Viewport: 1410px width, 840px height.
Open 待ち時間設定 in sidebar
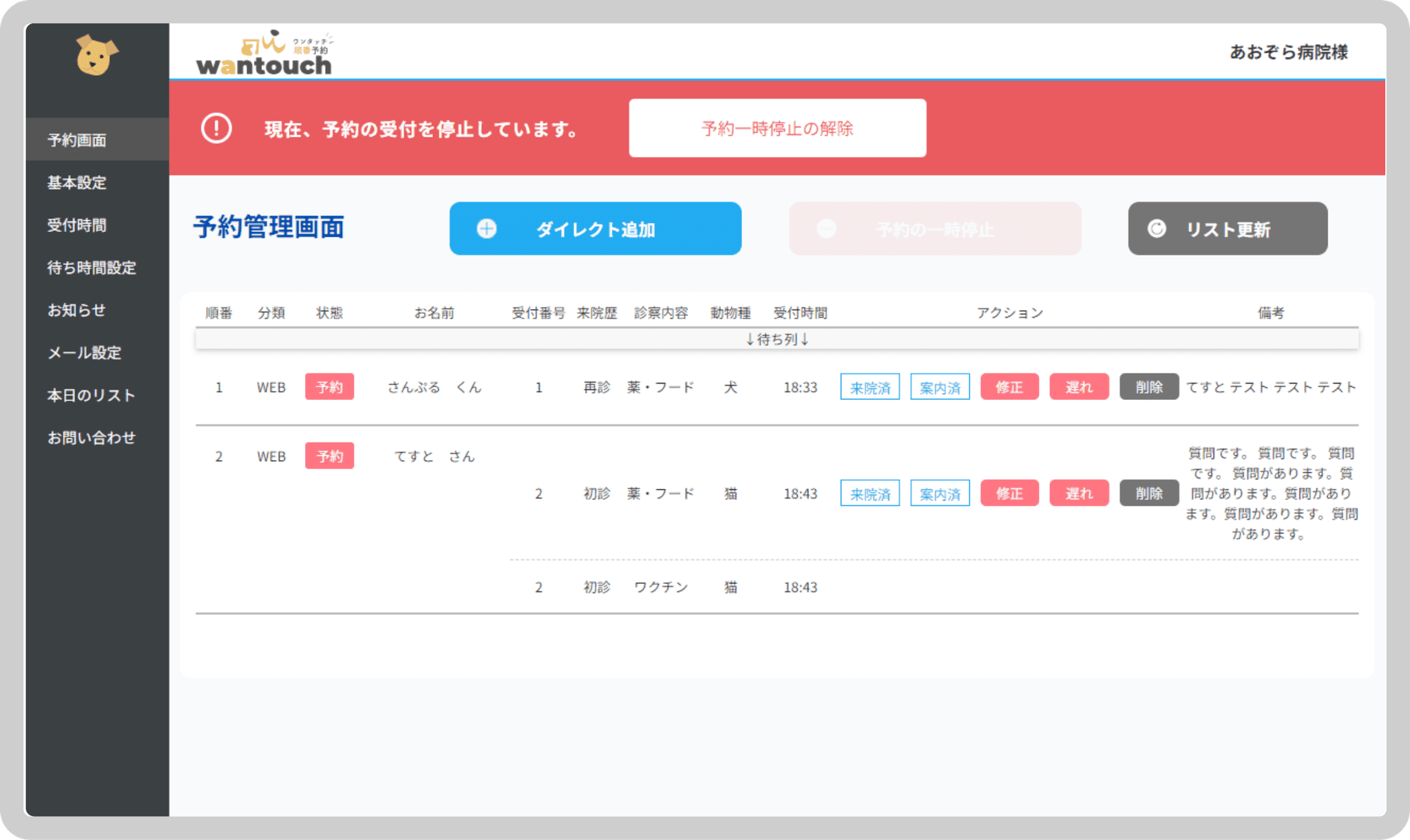tap(92, 268)
